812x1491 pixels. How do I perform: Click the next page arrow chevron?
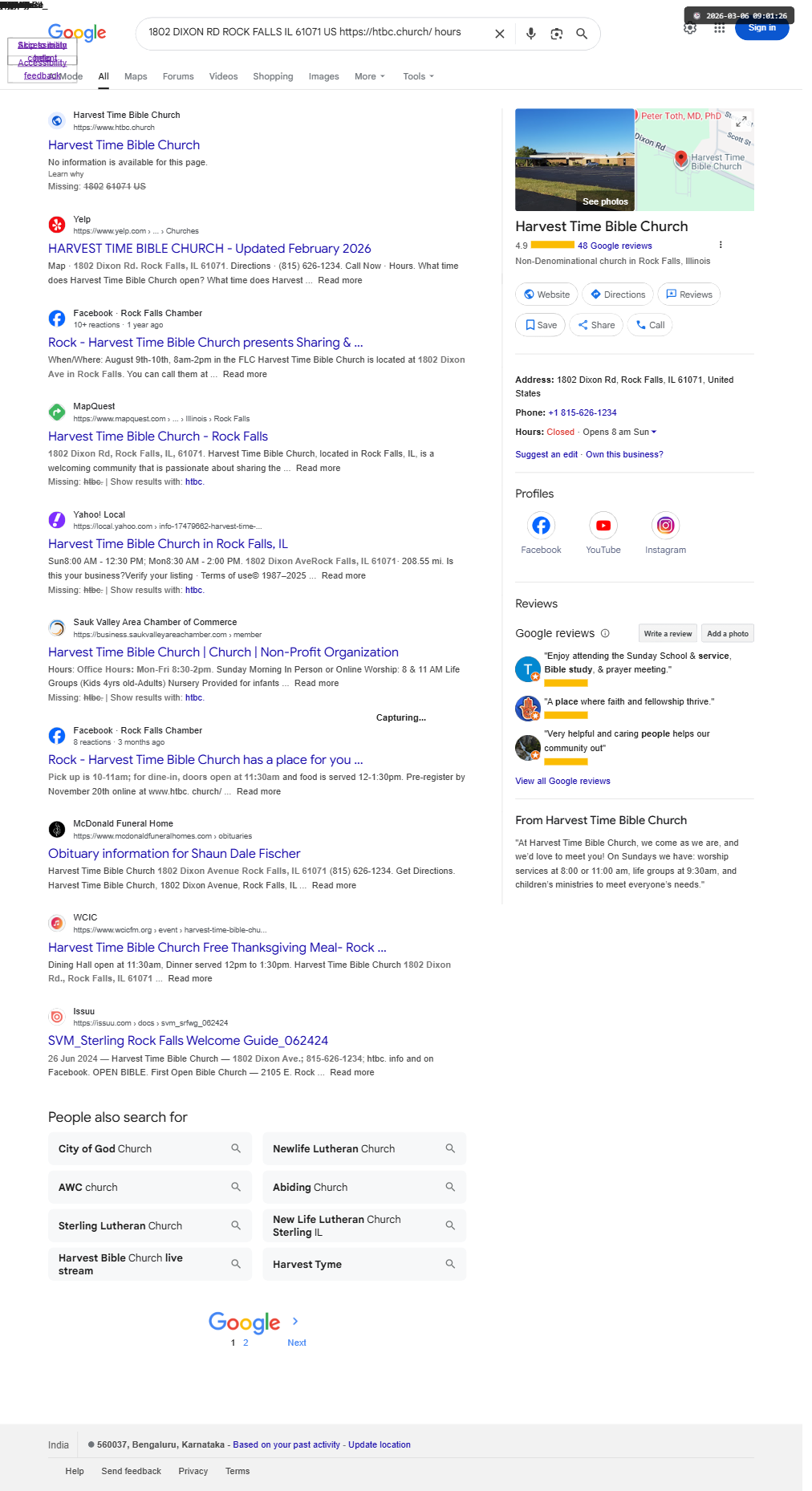[x=295, y=1321]
